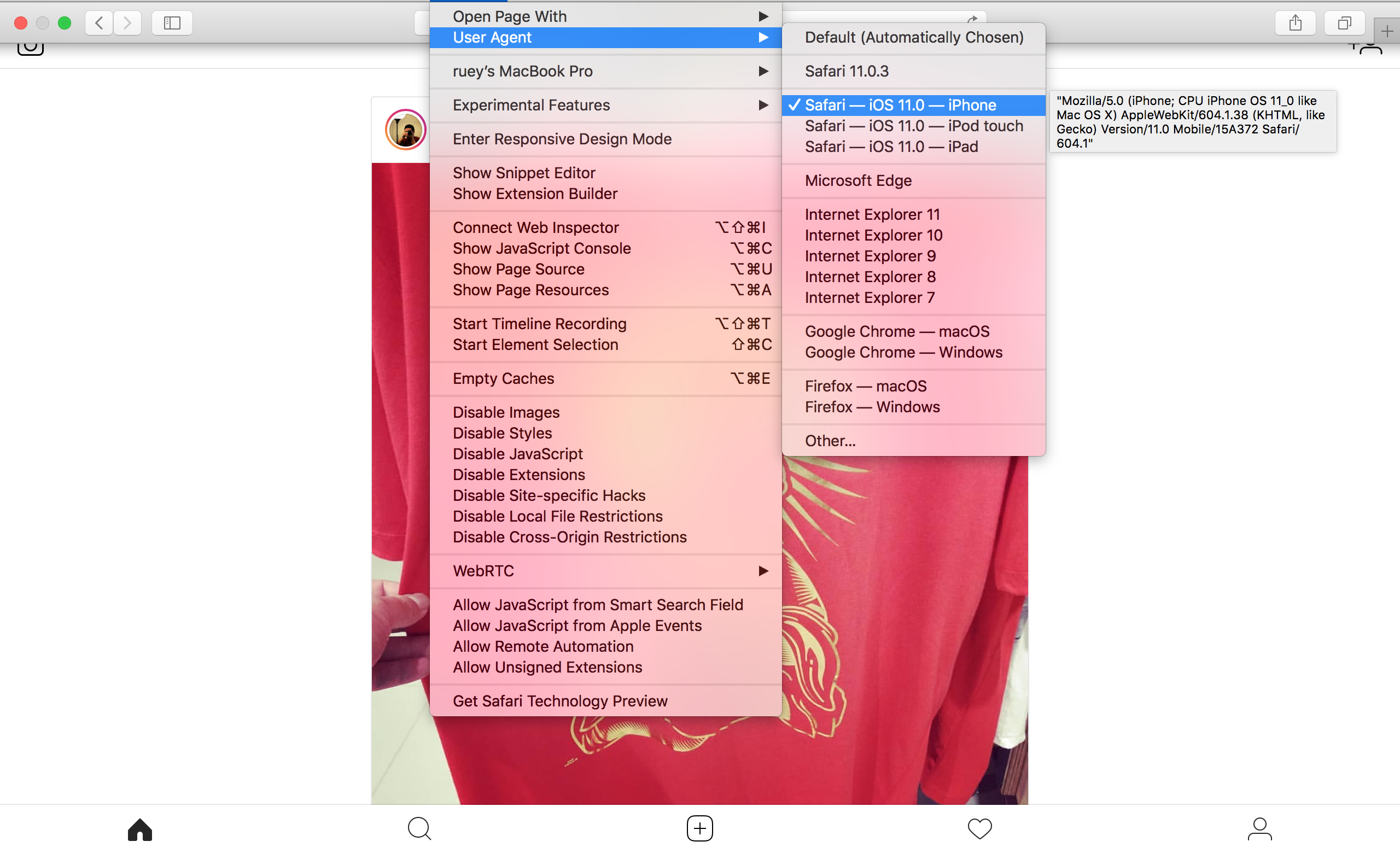Select Internet Explorer 9 user agent
The image size is (1400, 853).
[x=913, y=256]
